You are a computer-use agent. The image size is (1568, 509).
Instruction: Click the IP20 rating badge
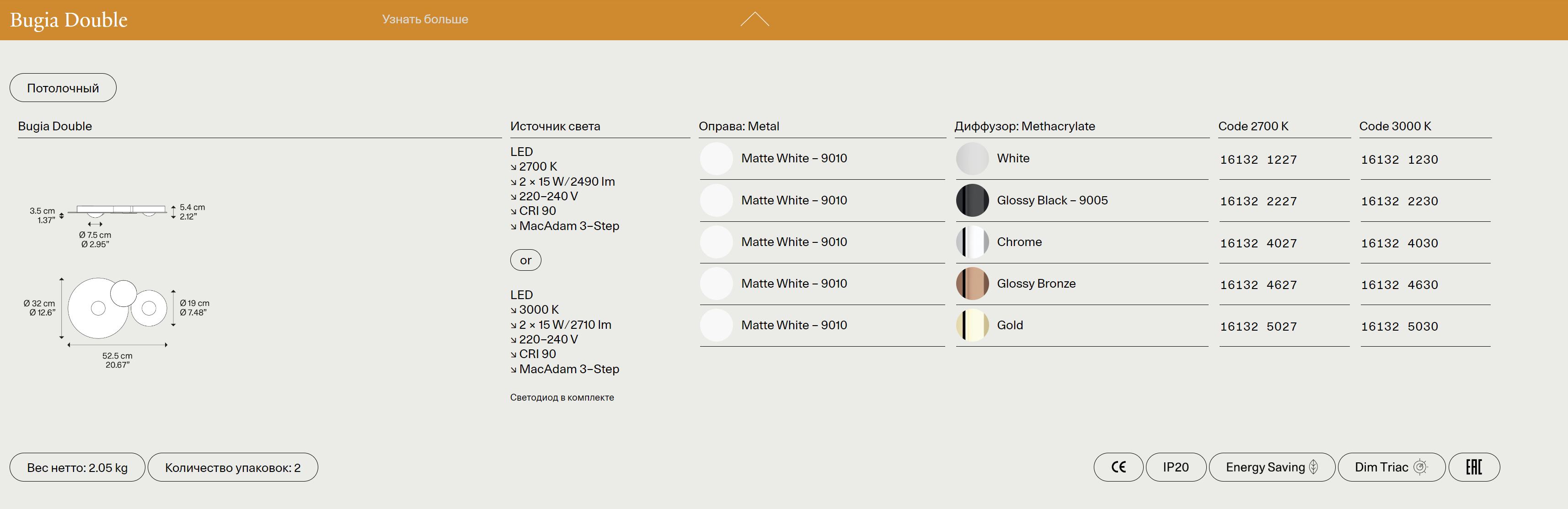[1175, 467]
